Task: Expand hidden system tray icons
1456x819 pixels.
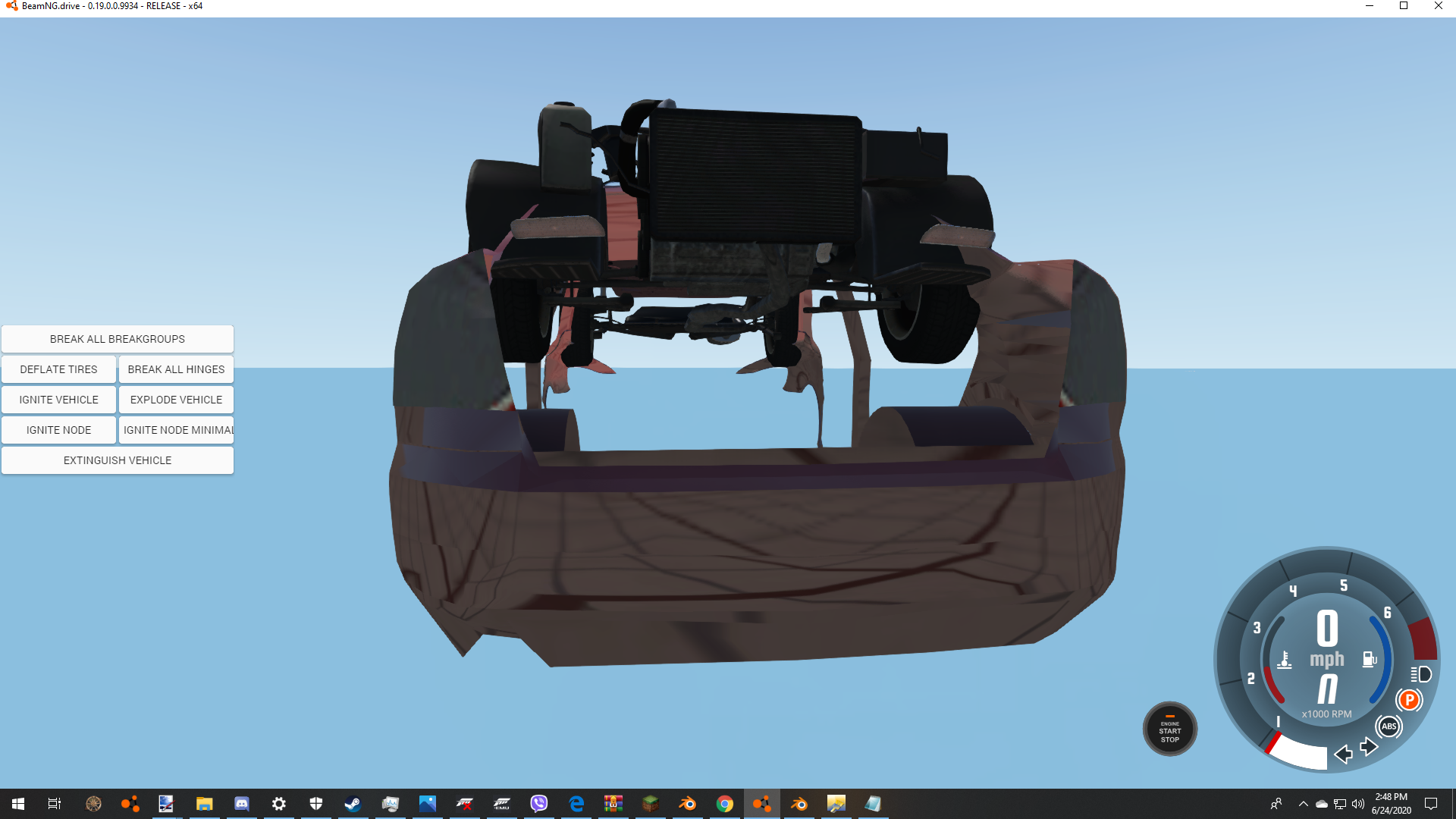Action: point(1304,804)
